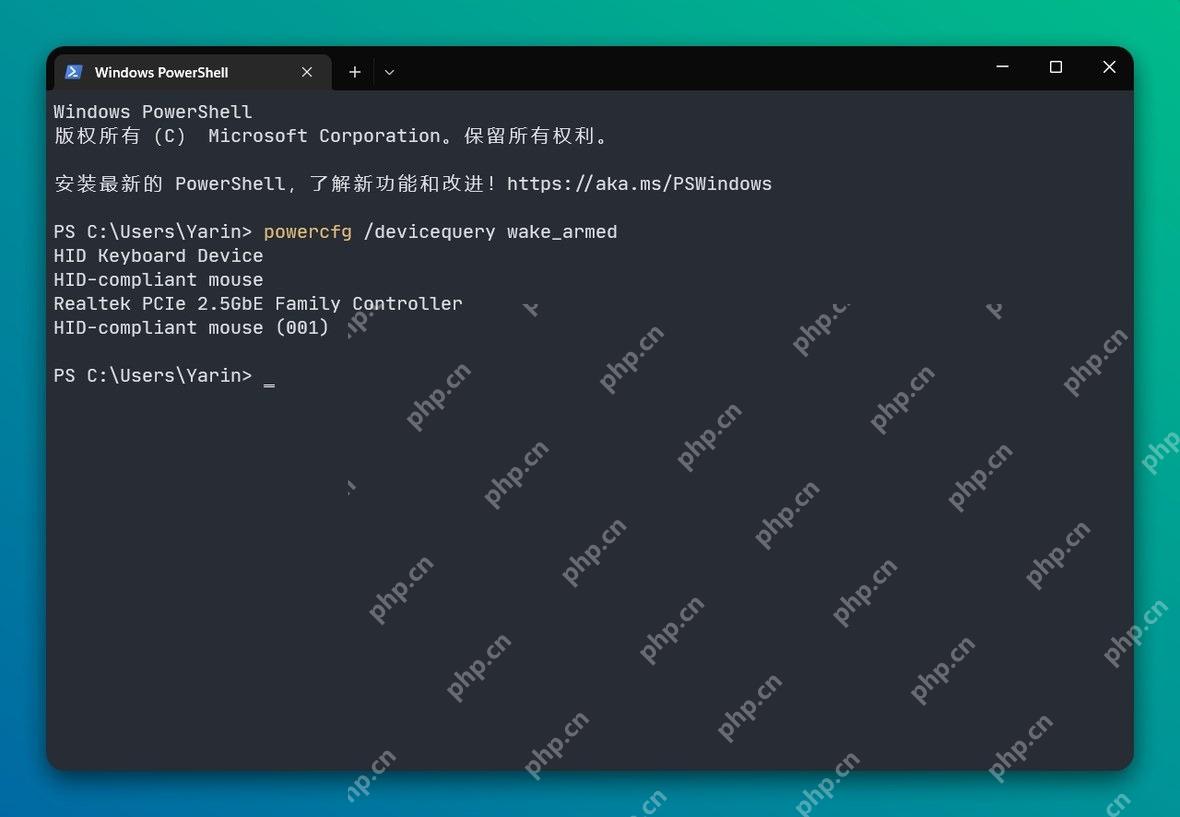The image size is (1180, 817).
Task: Open a new tab with plus button
Action: (x=354, y=72)
